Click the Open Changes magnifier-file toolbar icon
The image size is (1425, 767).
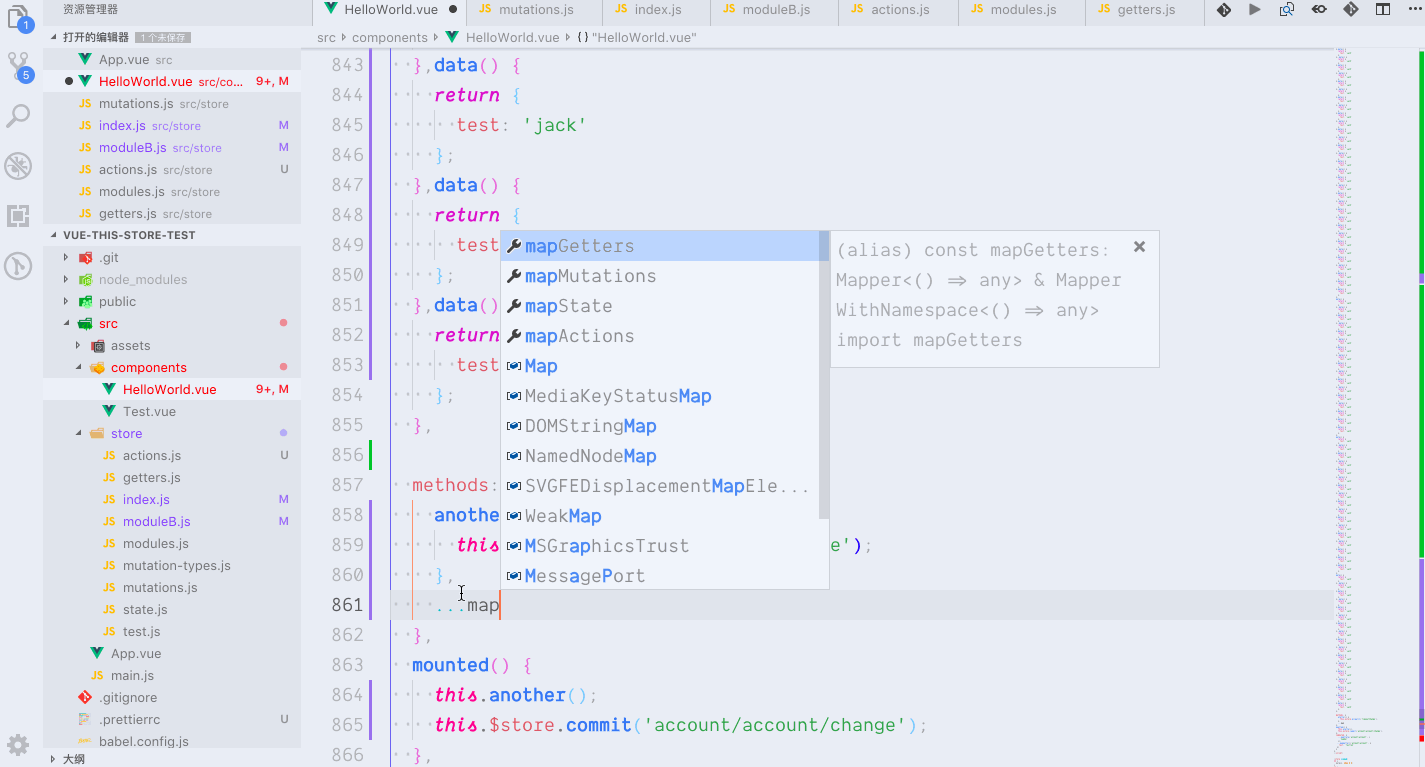pos(1287,10)
